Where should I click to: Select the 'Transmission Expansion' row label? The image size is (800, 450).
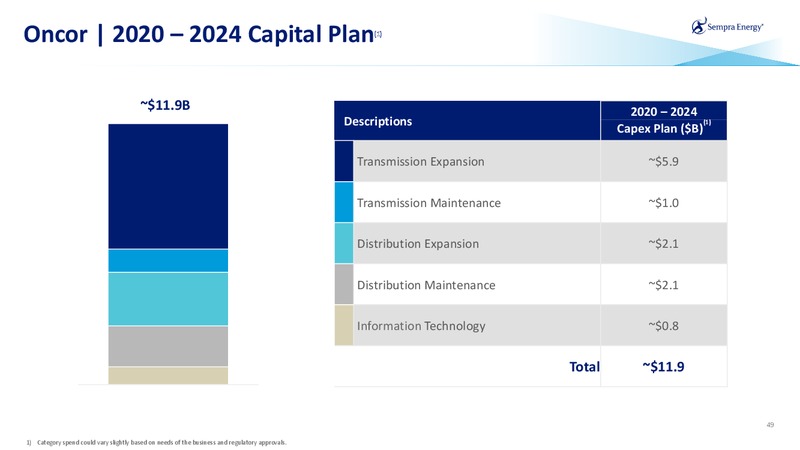point(420,162)
